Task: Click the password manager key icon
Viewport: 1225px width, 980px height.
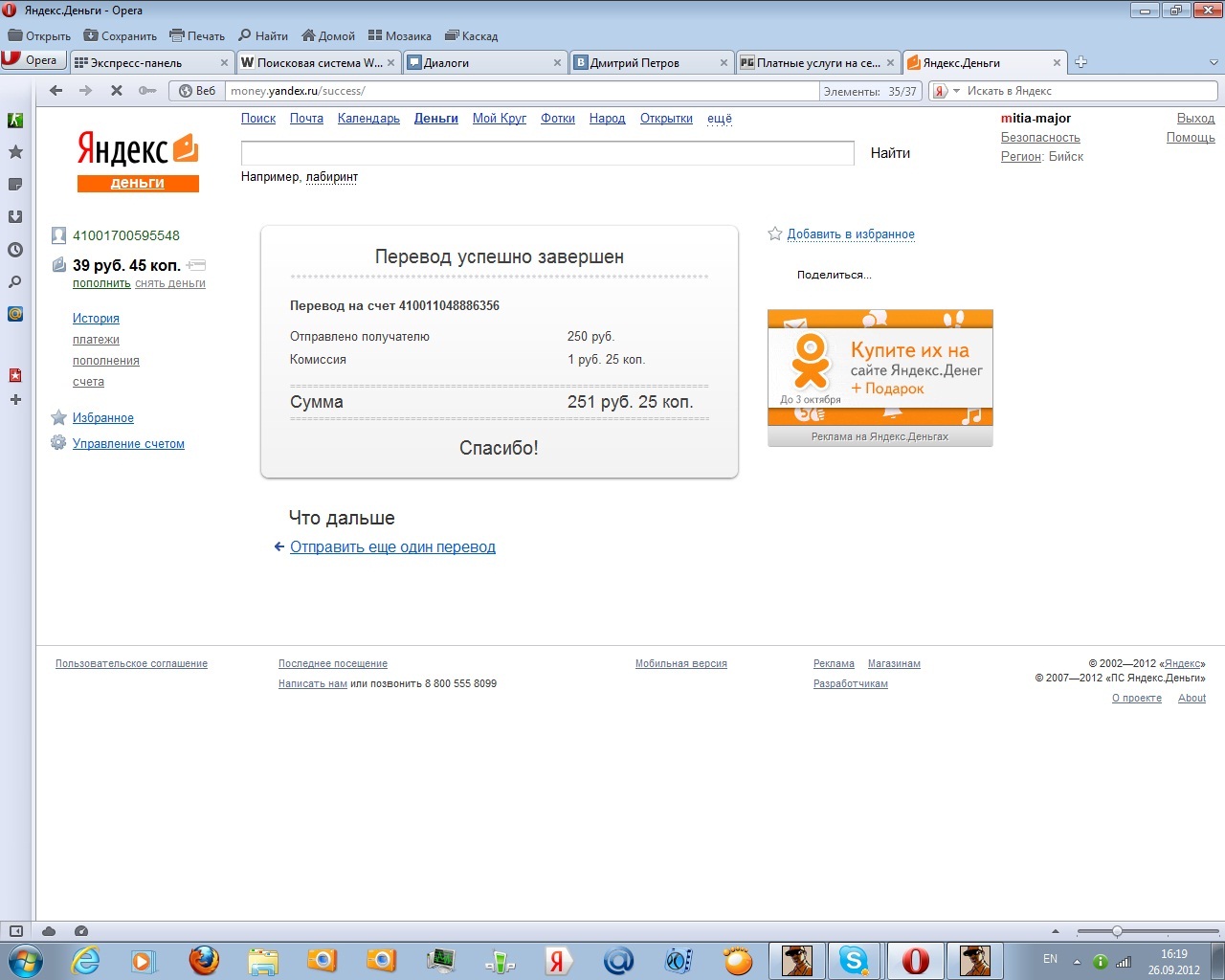Action: click(x=147, y=91)
